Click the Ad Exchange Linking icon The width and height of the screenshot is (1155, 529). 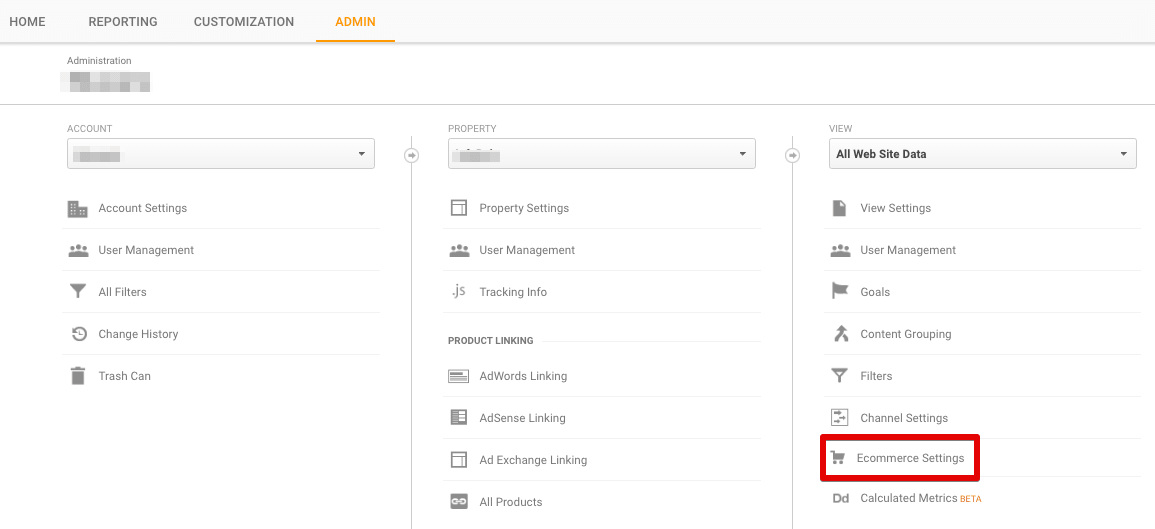pyautogui.click(x=459, y=460)
